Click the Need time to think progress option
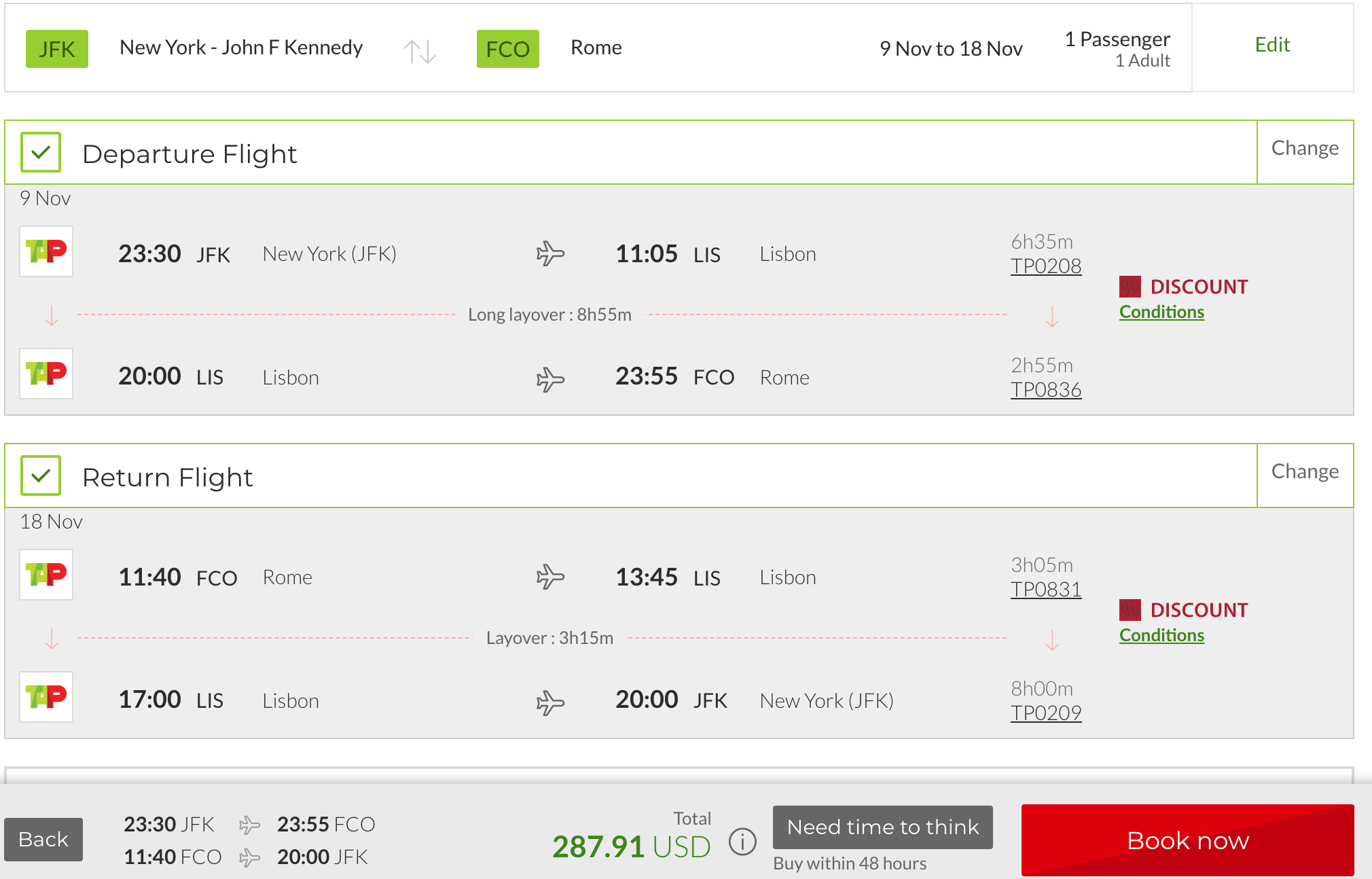This screenshot has height=879, width=1372. tap(882, 827)
